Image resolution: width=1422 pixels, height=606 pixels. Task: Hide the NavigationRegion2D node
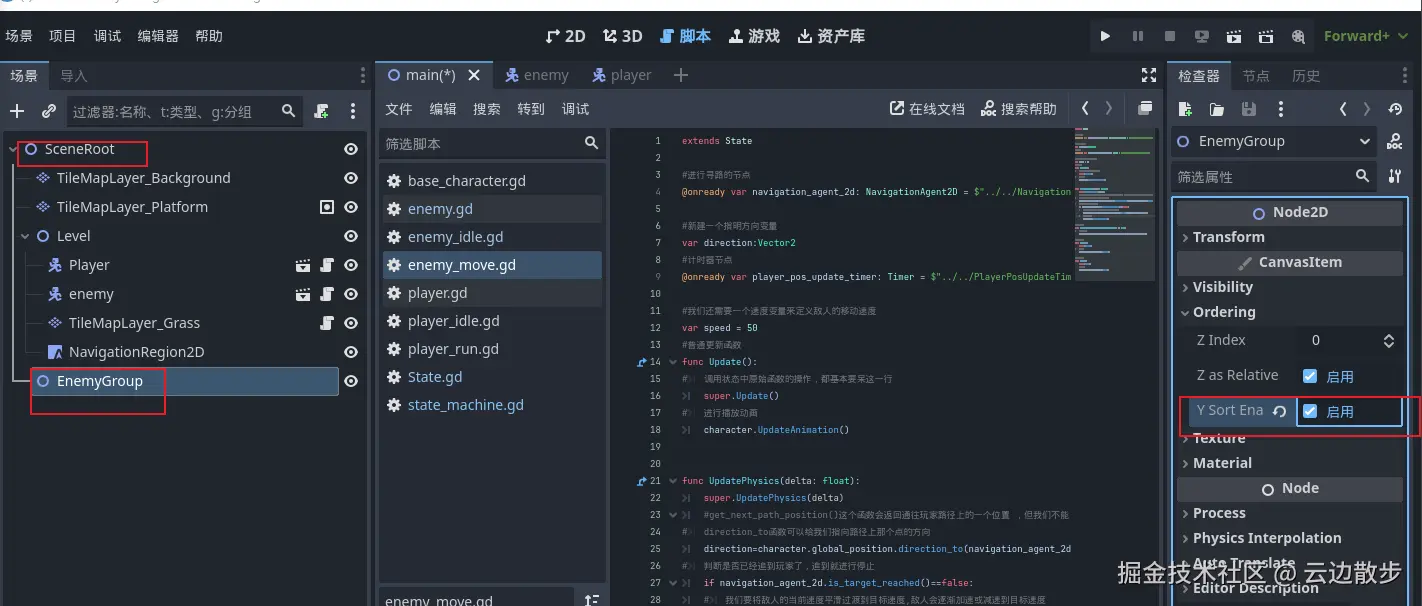351,352
